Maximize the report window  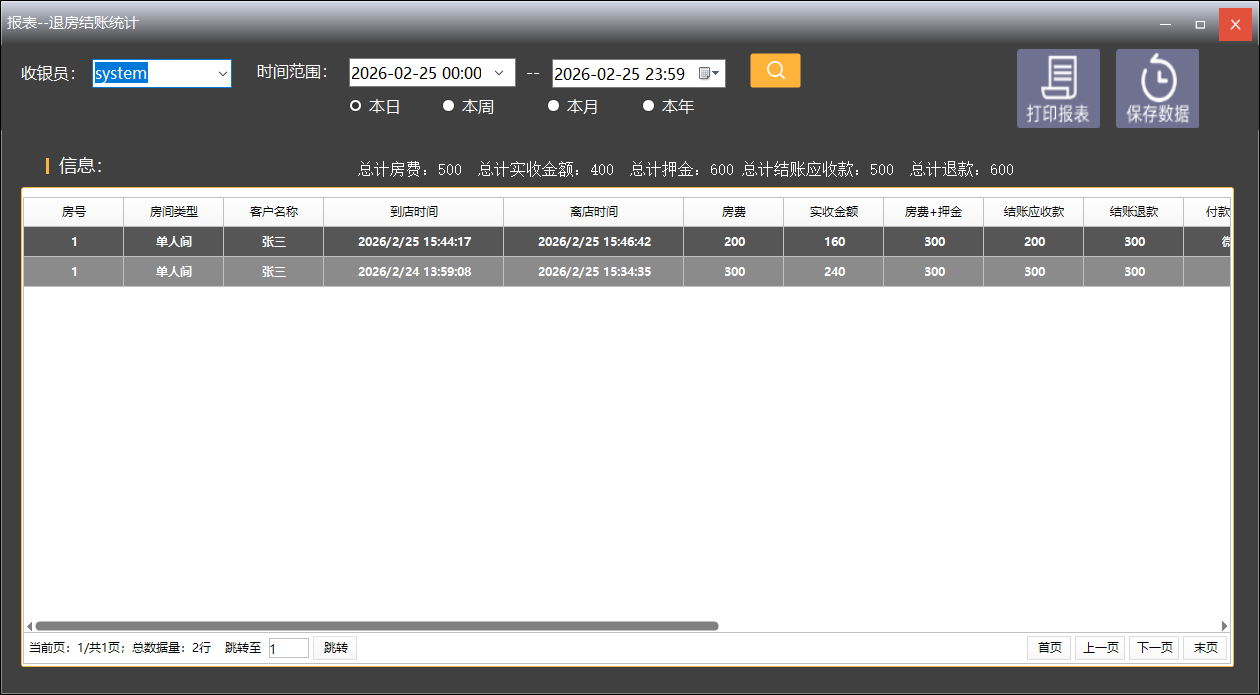coord(1200,24)
